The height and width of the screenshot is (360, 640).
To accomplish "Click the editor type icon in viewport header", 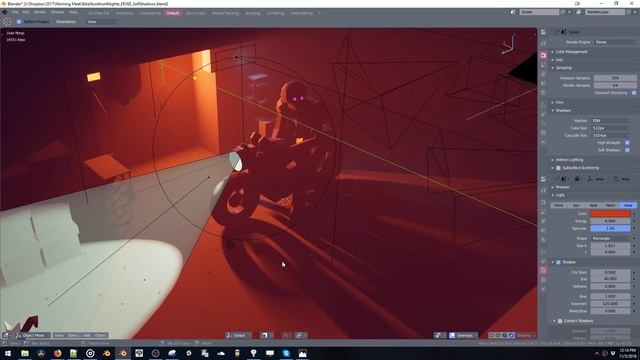I will click(6, 336).
